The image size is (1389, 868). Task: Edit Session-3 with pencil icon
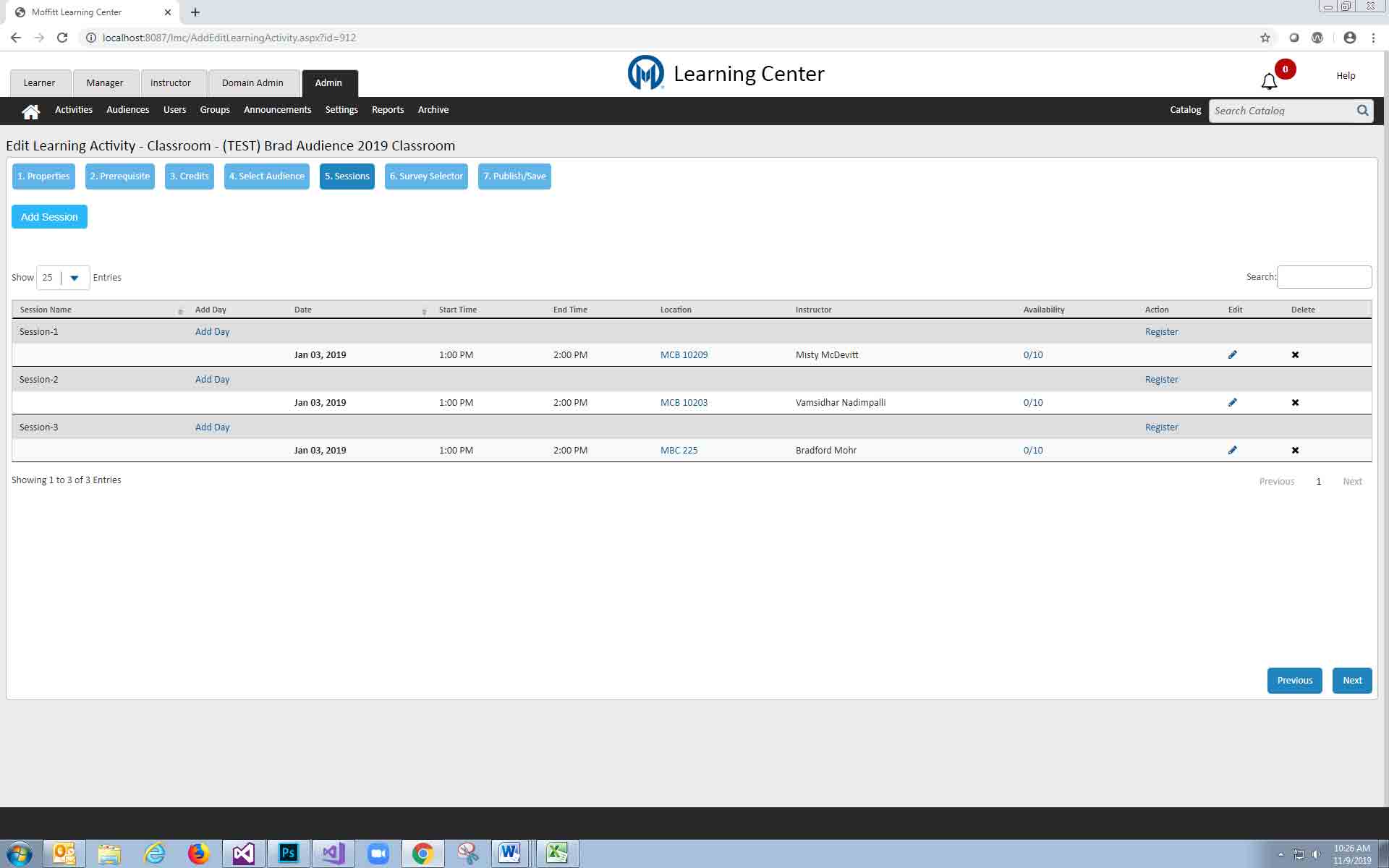[x=1233, y=450]
